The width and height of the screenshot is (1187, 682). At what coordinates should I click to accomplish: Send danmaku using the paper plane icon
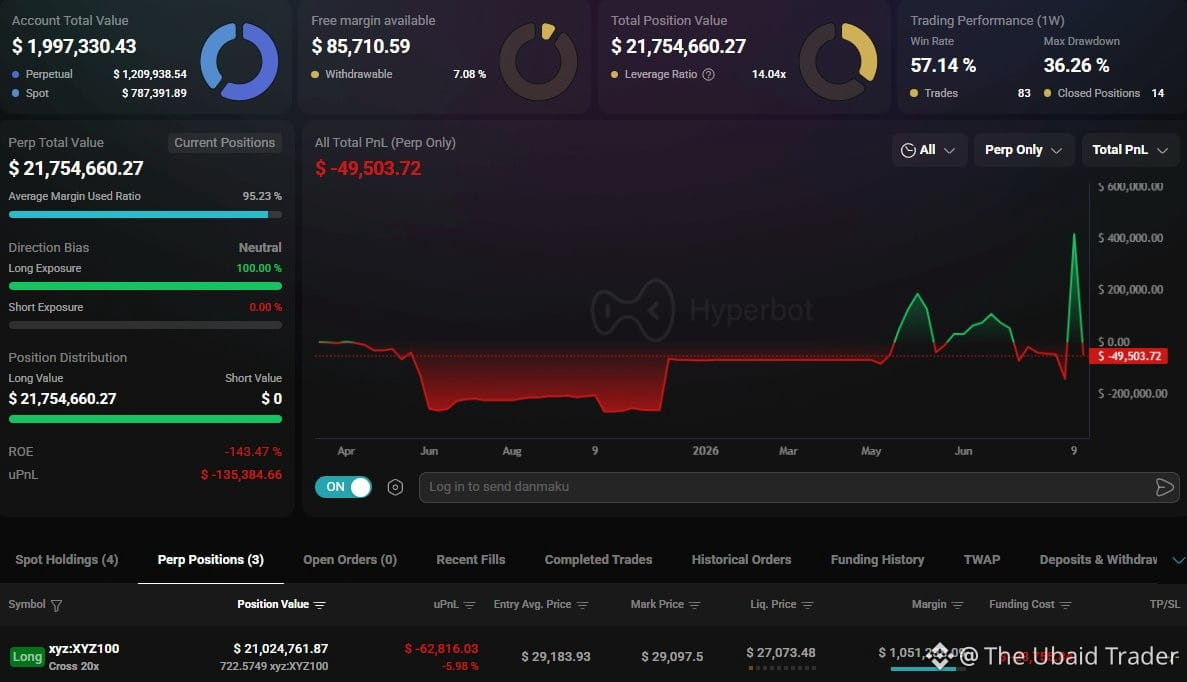coord(1164,487)
